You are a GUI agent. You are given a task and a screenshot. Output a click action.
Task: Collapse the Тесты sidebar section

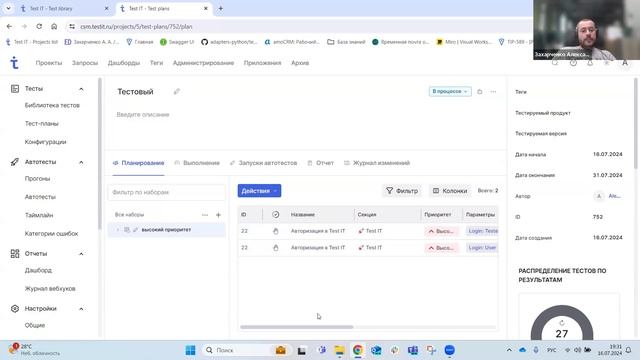81,89
